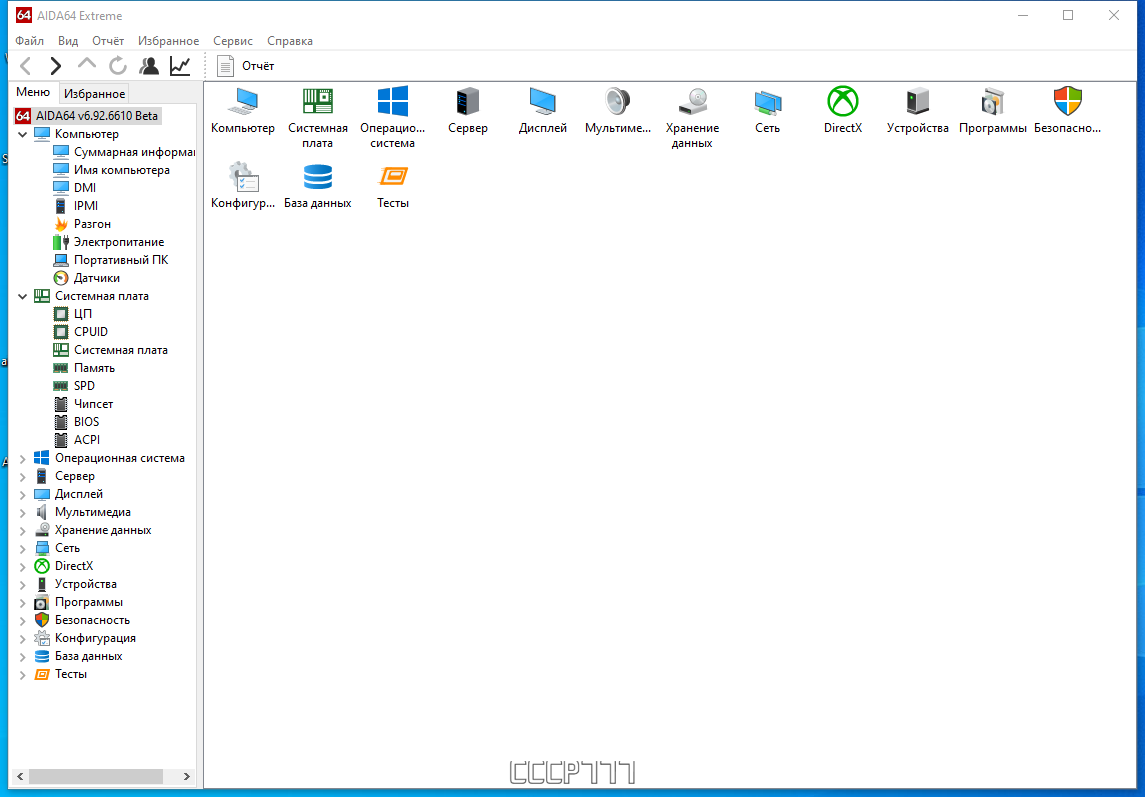Screen dimensions: 1145x797
Task: Open the Сеть network icon in the right pane
Action: pos(767,110)
